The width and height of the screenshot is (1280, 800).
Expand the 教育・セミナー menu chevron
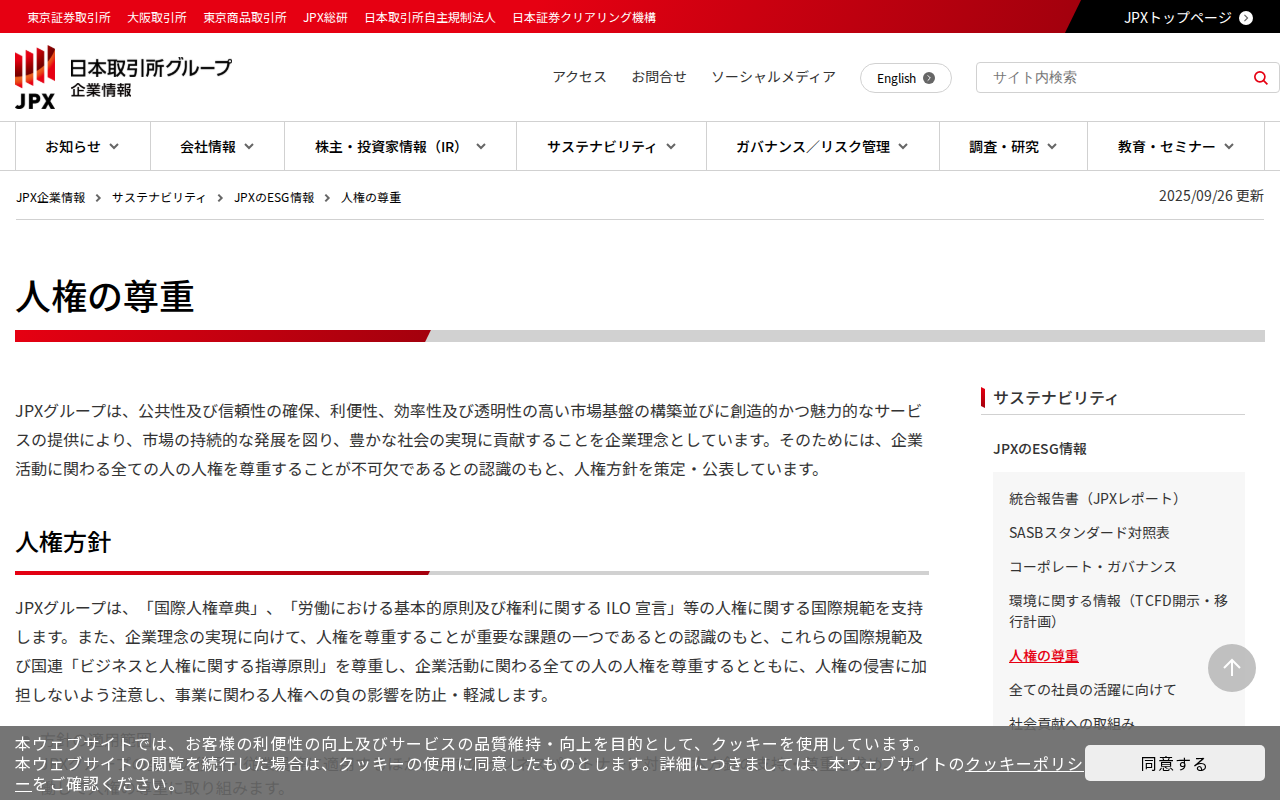pyautogui.click(x=1229, y=147)
